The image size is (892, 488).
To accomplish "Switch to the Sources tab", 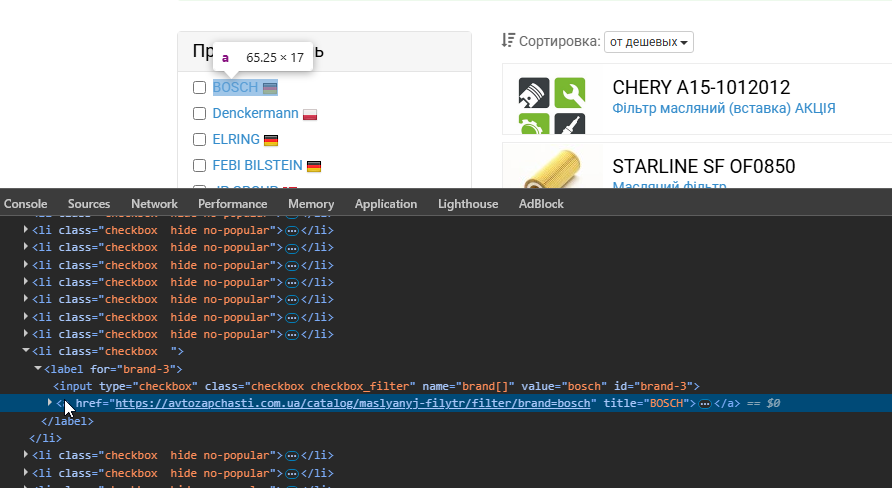I will [89, 204].
